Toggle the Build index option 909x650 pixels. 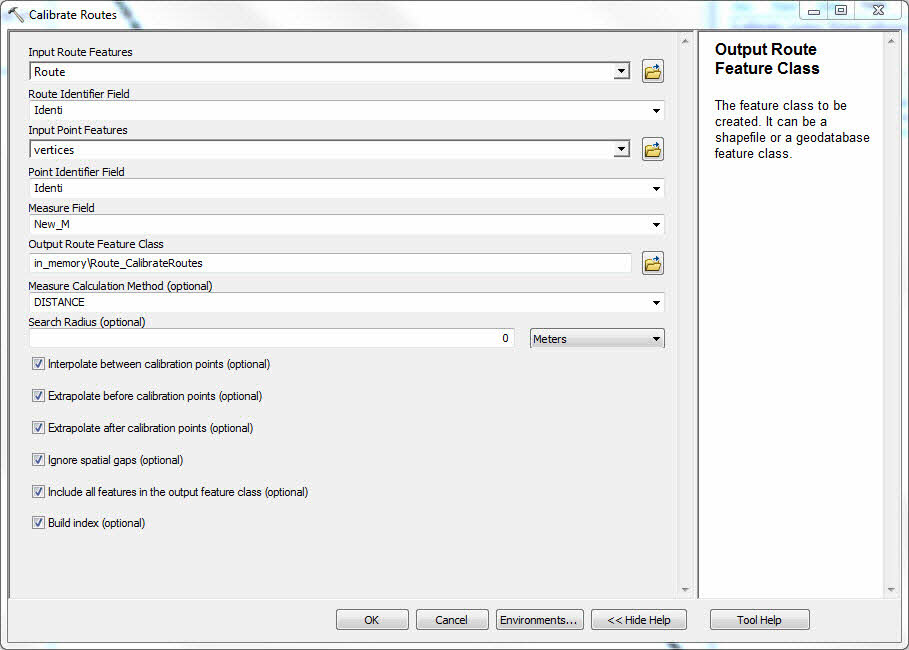(38, 524)
